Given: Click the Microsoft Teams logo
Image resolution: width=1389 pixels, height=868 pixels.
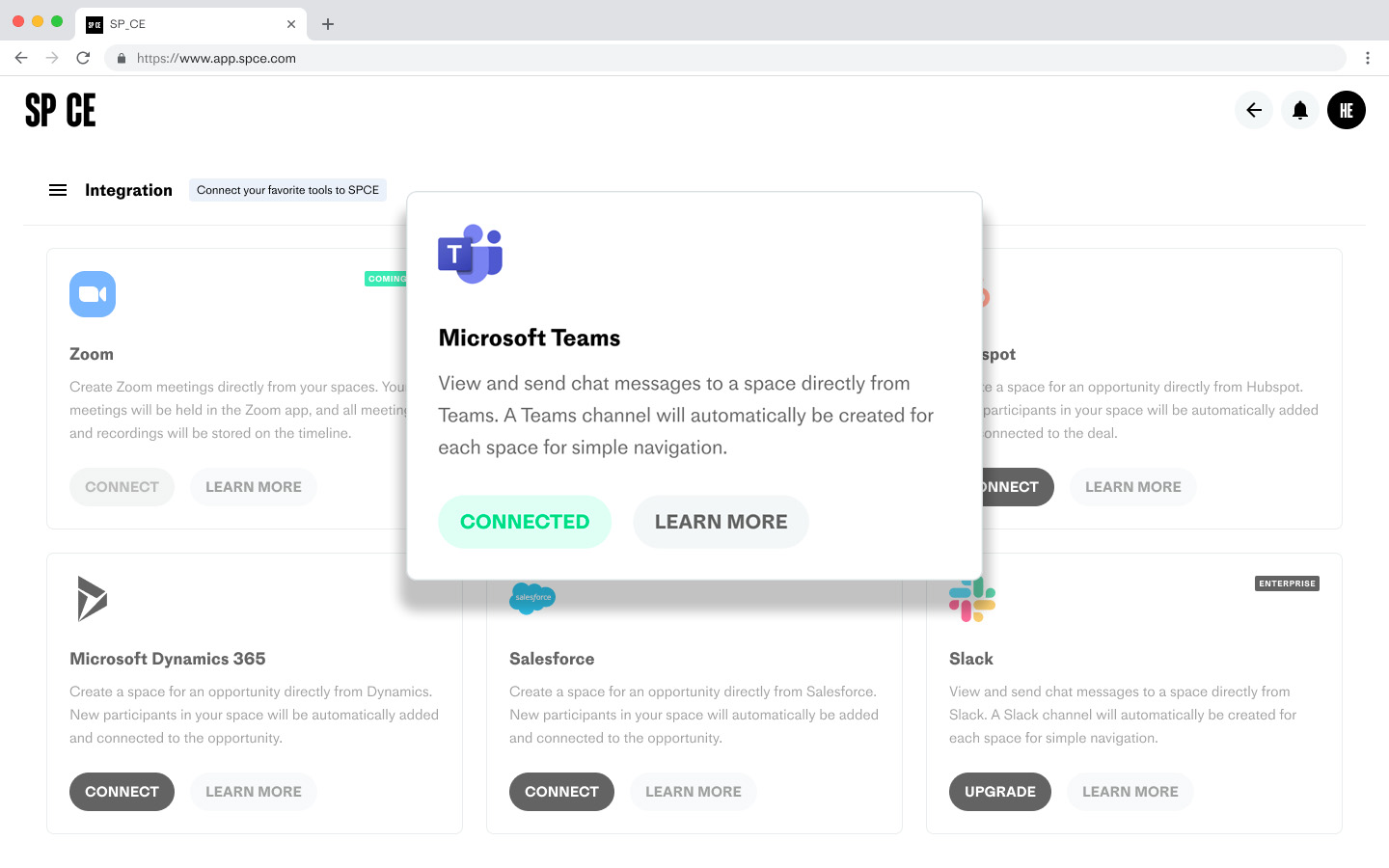Looking at the screenshot, I should coord(471,254).
